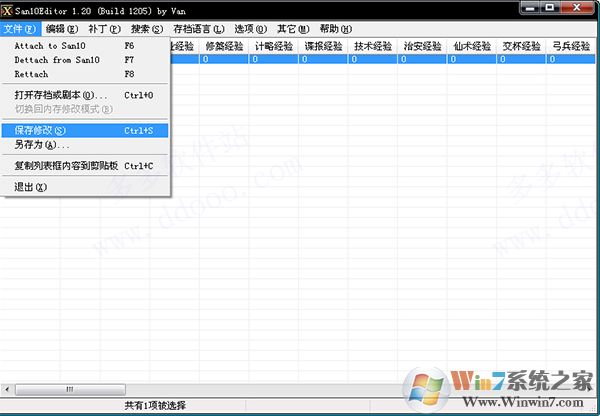600x416 pixels.
Task: Click the '修筑经验' column header
Action: coord(223,46)
